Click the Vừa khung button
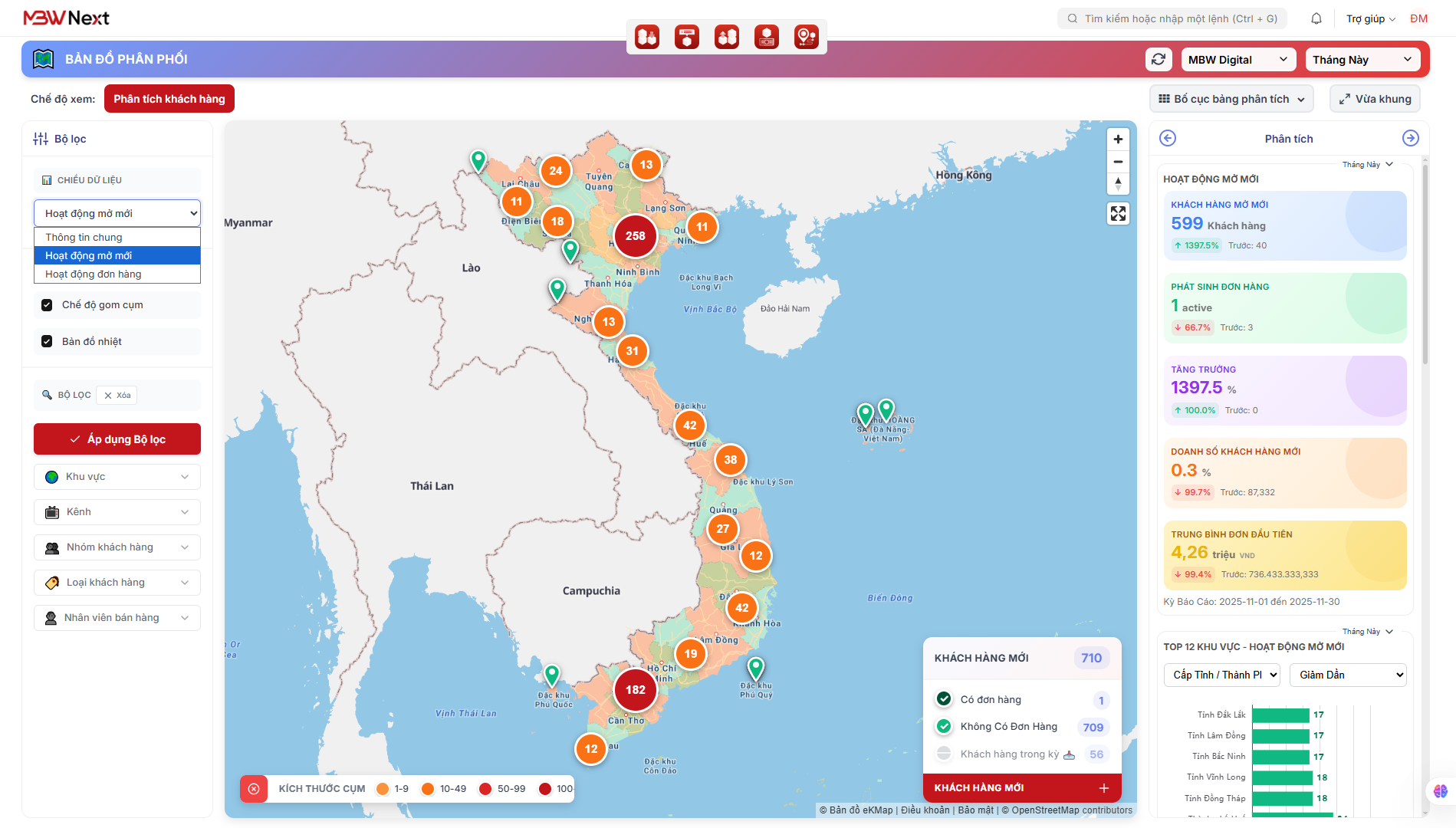This screenshot has height=828, width=1456. click(x=1375, y=99)
